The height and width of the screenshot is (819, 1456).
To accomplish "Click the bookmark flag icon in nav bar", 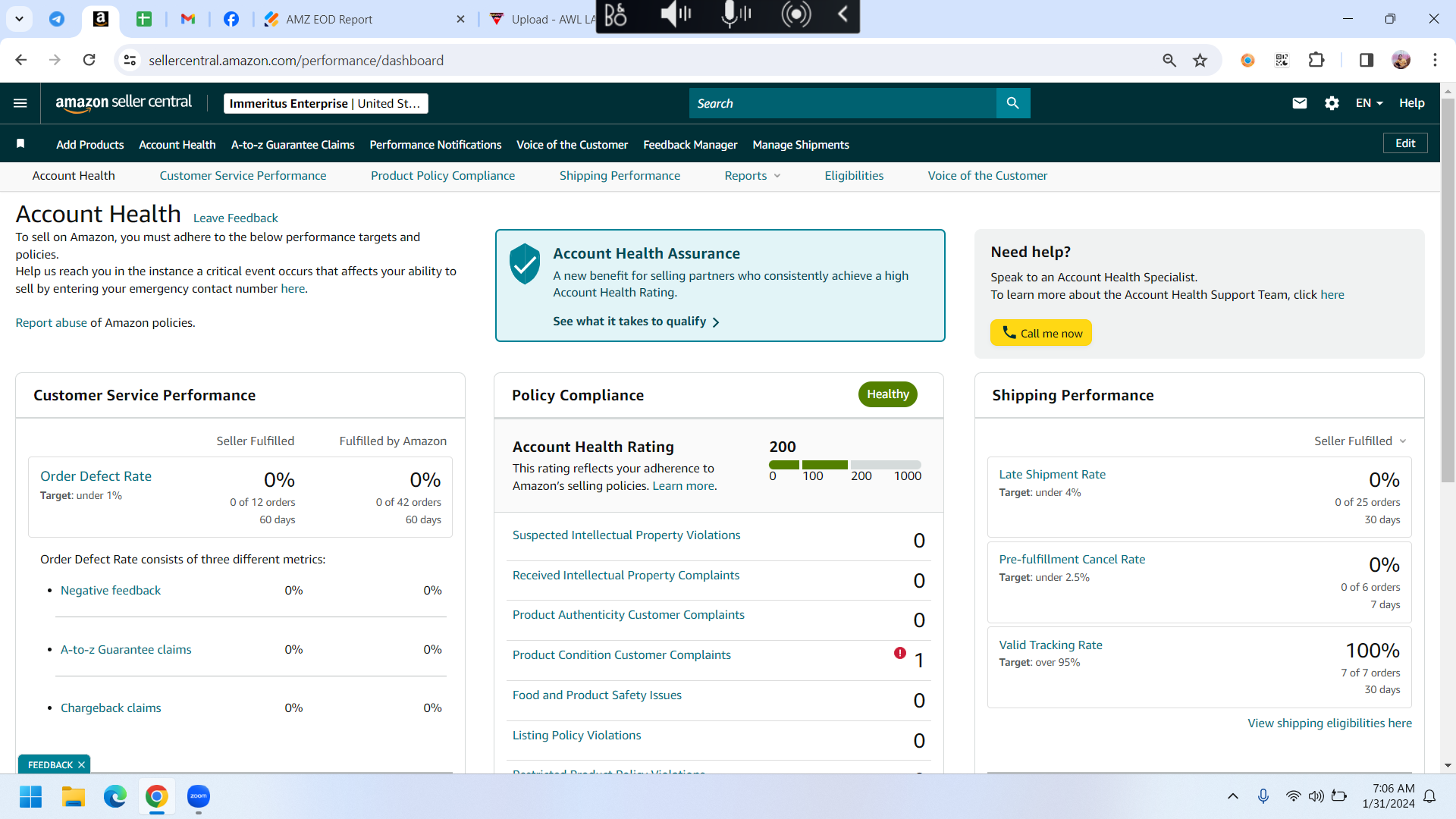I will tap(20, 144).
